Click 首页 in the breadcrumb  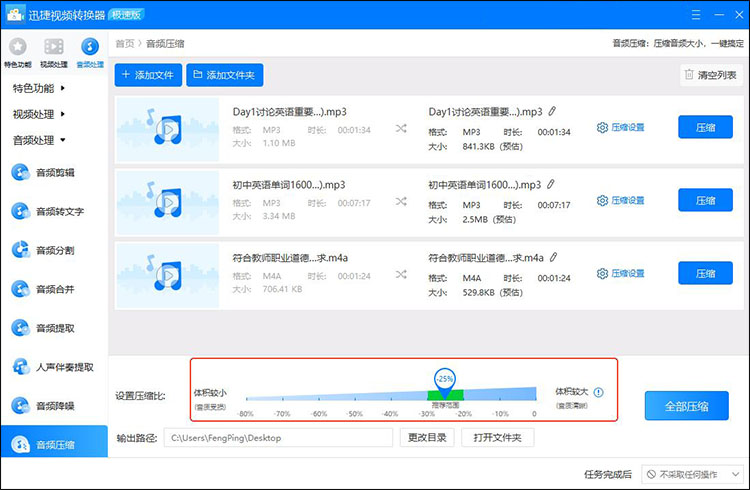[x=125, y=43]
